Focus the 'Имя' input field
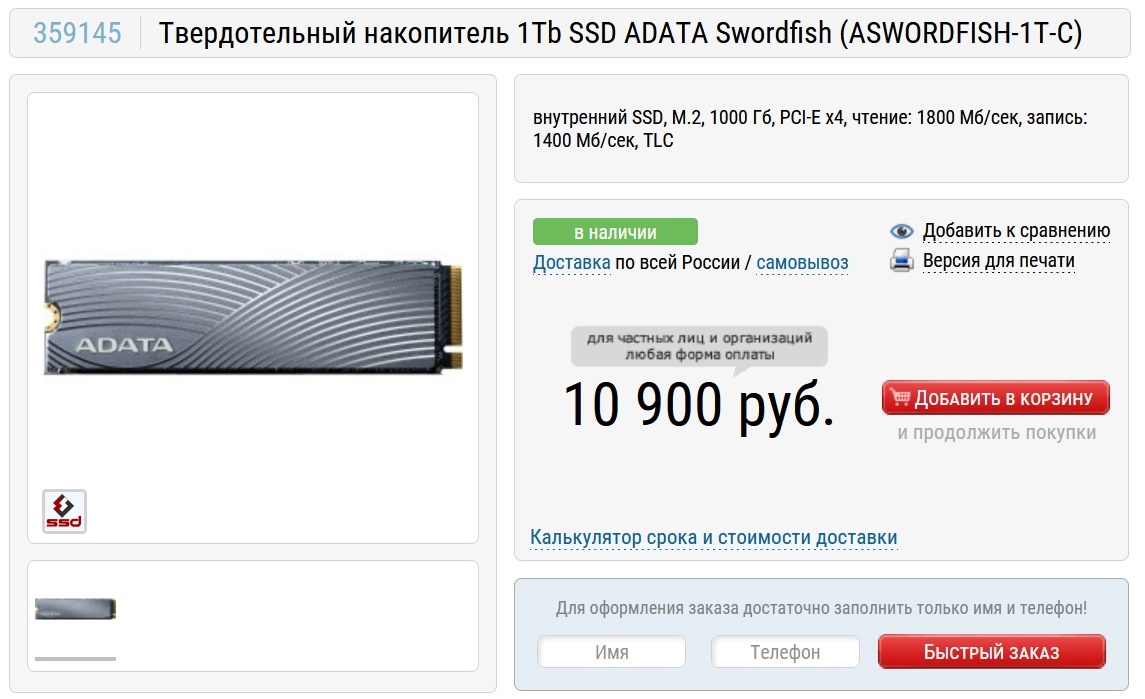The width and height of the screenshot is (1145, 699). point(611,652)
